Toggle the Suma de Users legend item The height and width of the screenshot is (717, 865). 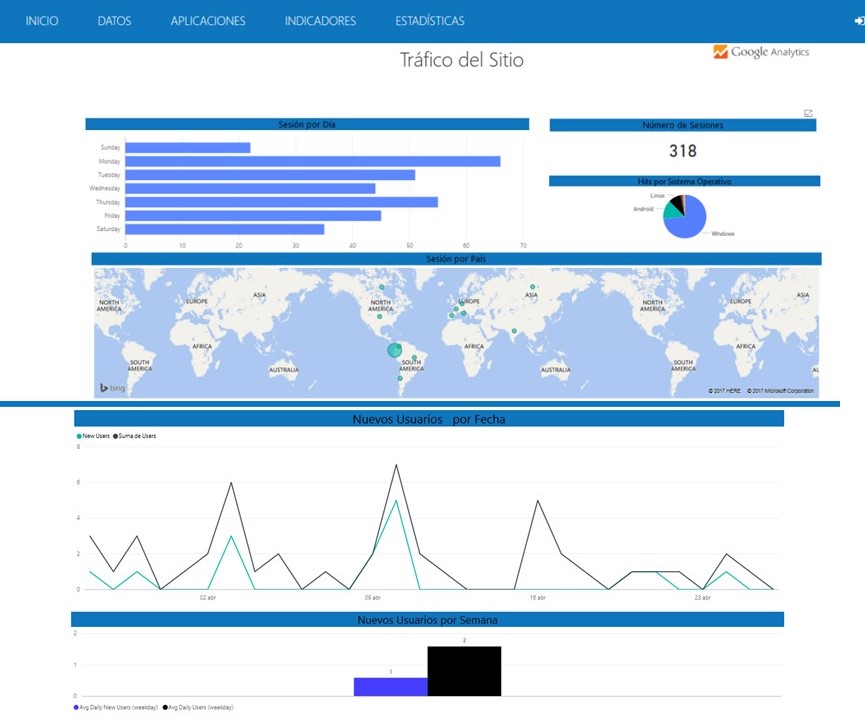(x=136, y=436)
